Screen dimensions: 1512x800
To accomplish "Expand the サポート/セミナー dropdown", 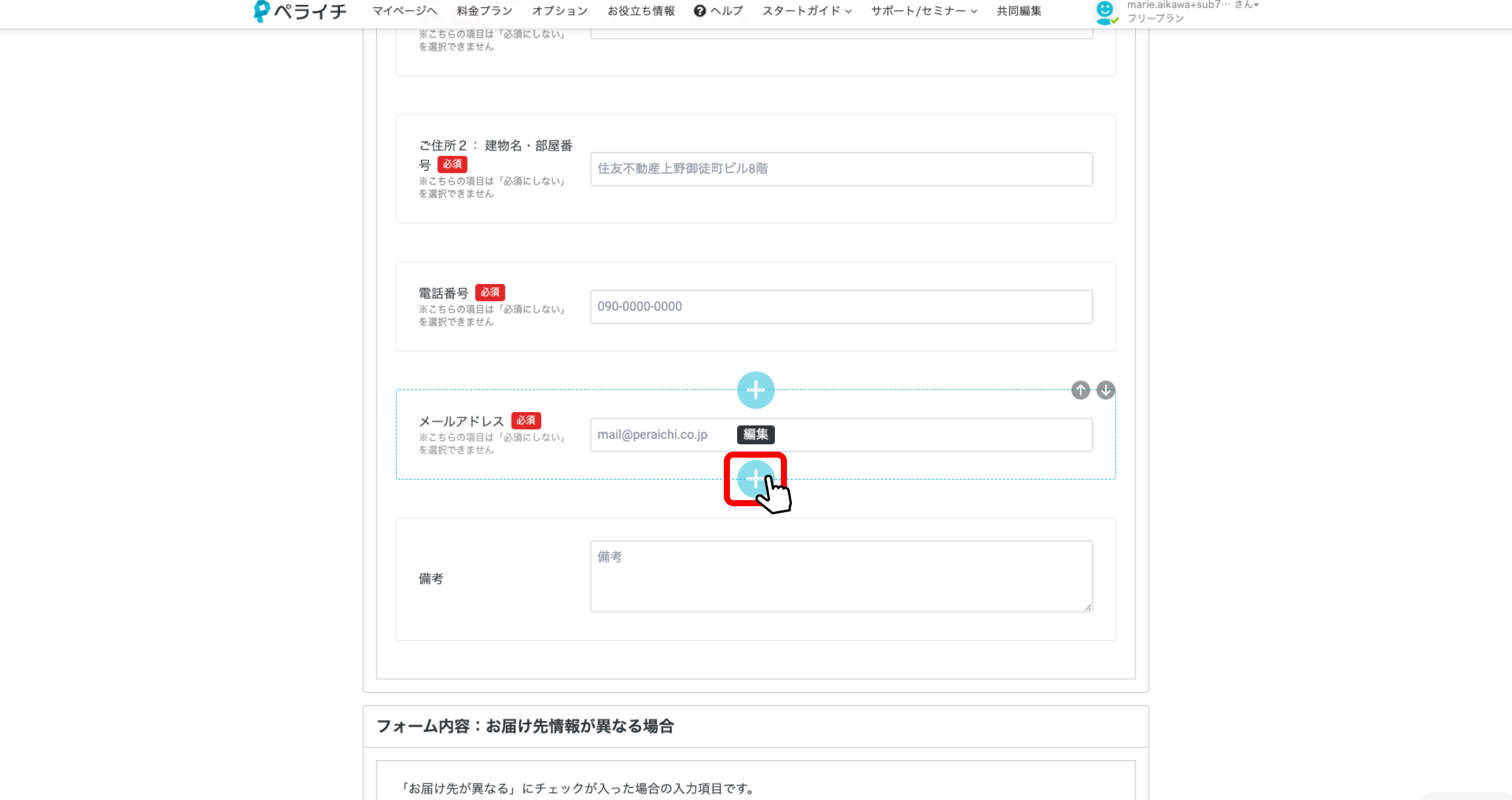I will tap(924, 11).
